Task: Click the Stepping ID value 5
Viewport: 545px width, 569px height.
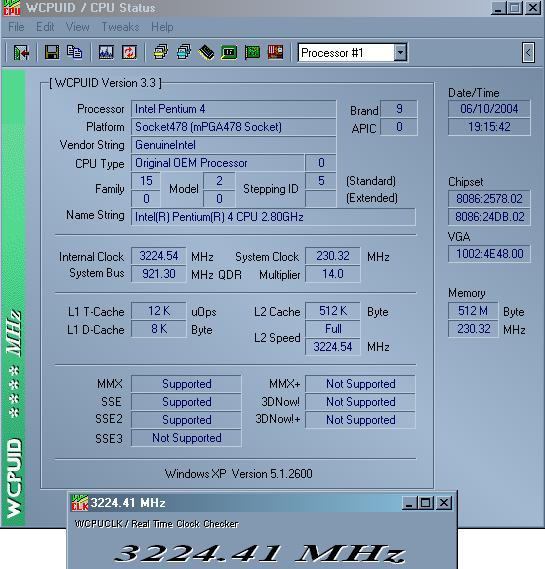Action: 321,181
